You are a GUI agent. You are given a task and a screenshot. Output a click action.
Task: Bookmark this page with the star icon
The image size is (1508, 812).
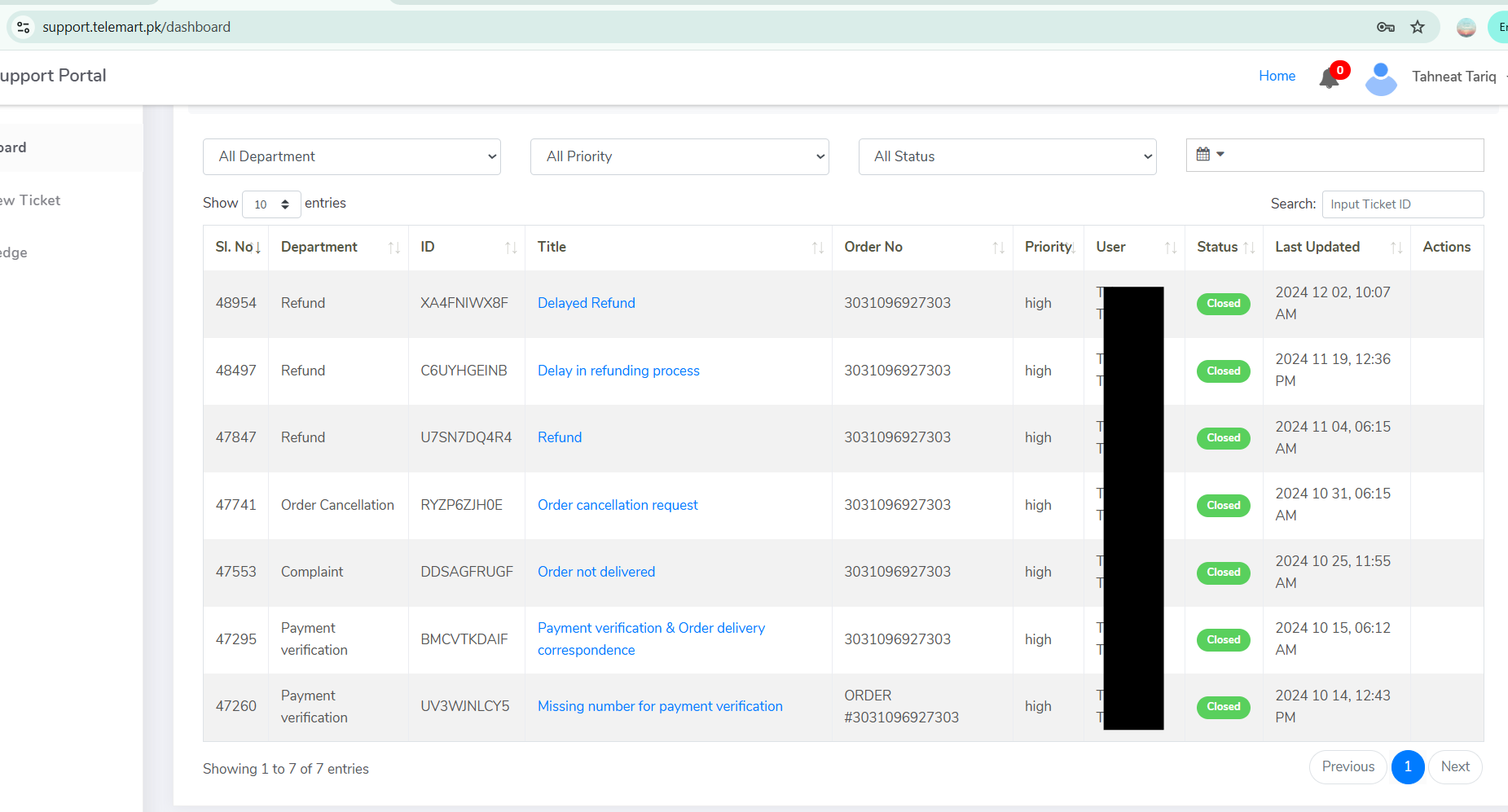[1418, 27]
